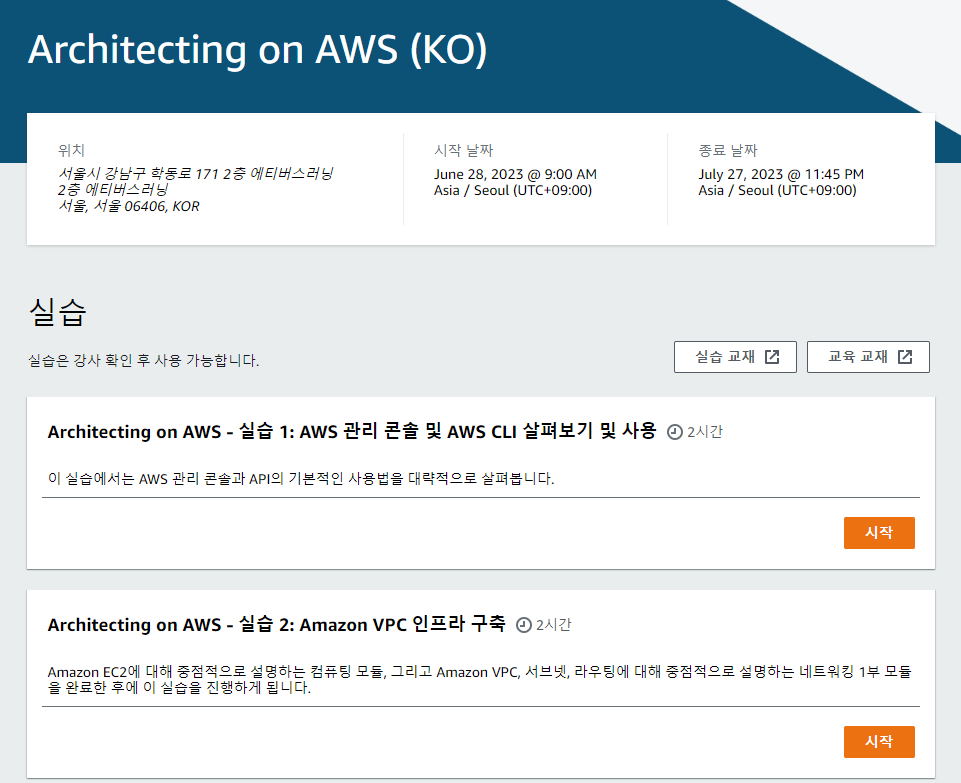Start 실습 1 with the orange 시작 button
This screenshot has height=783, width=961.
tap(879, 532)
